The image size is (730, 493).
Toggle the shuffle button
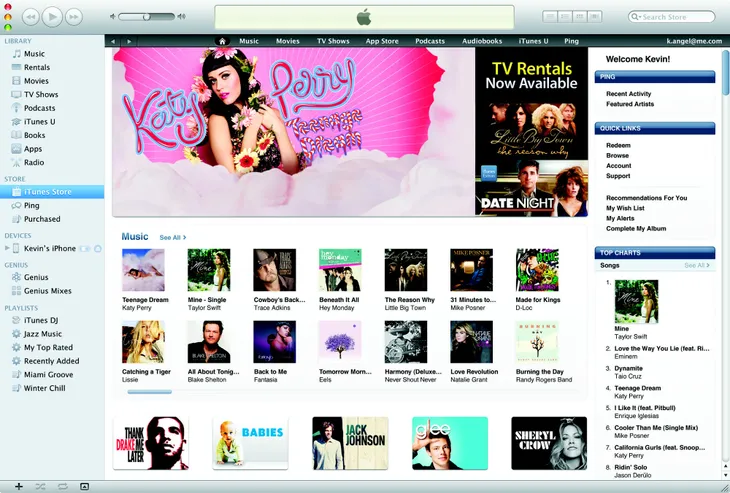41,486
